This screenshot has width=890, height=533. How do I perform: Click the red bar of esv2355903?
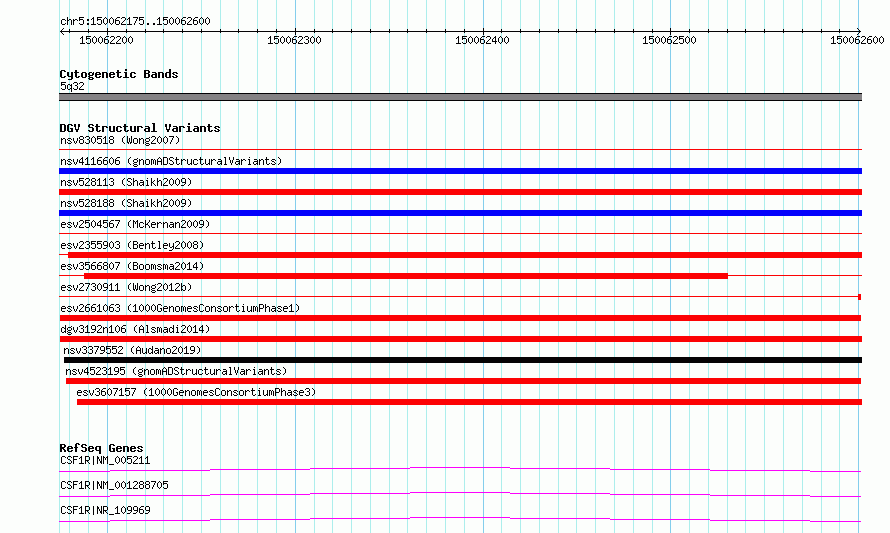[465, 255]
